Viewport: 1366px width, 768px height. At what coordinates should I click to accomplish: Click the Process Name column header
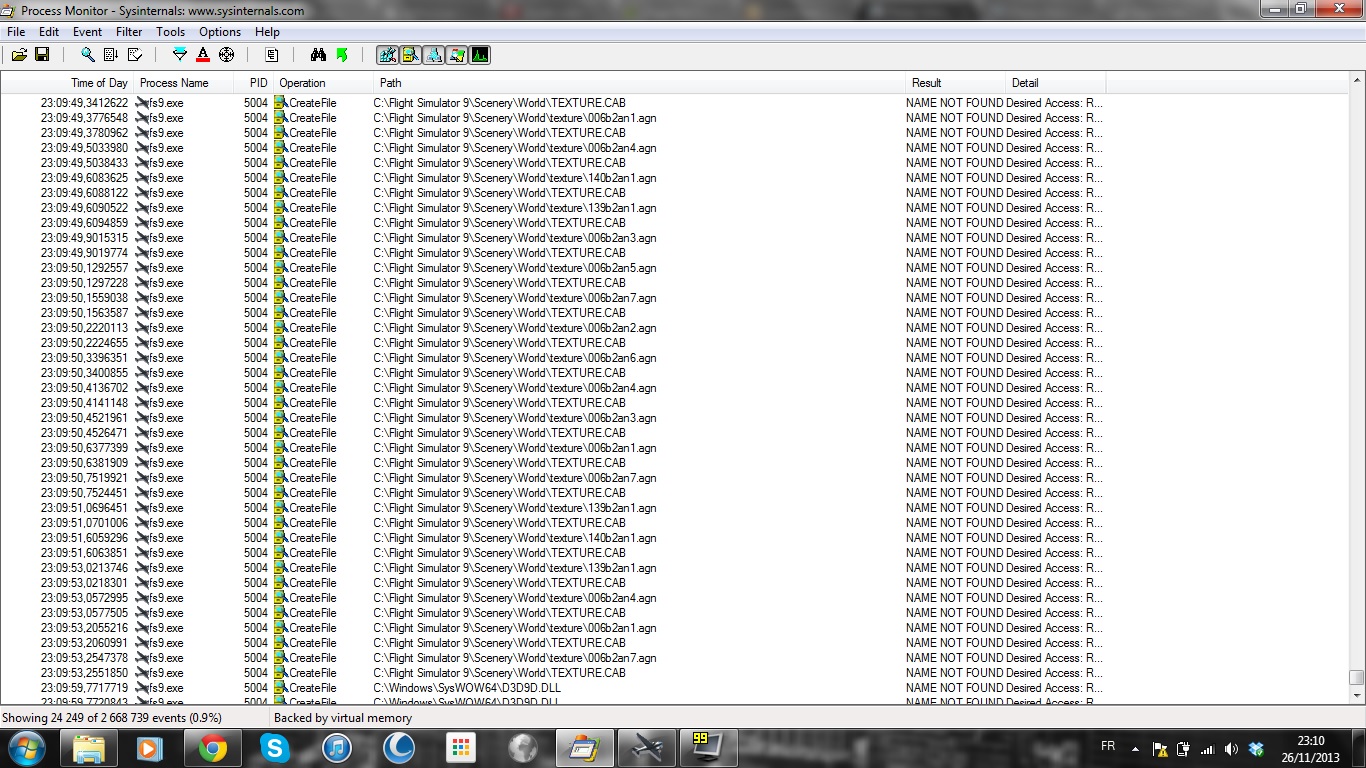tap(184, 83)
